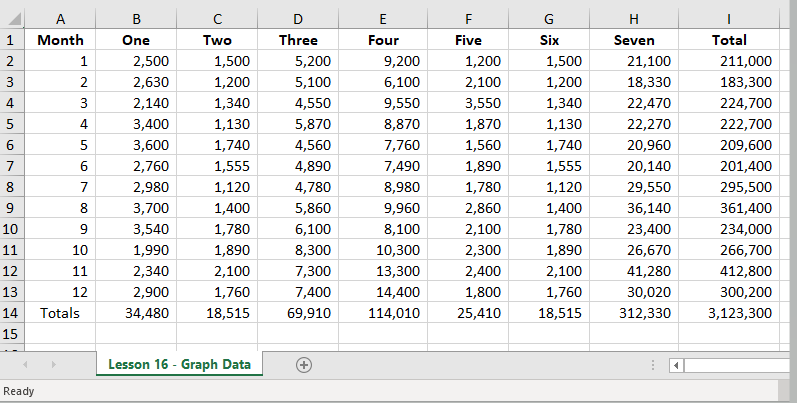Select column G header
The width and height of the screenshot is (797, 403).
(549, 19)
